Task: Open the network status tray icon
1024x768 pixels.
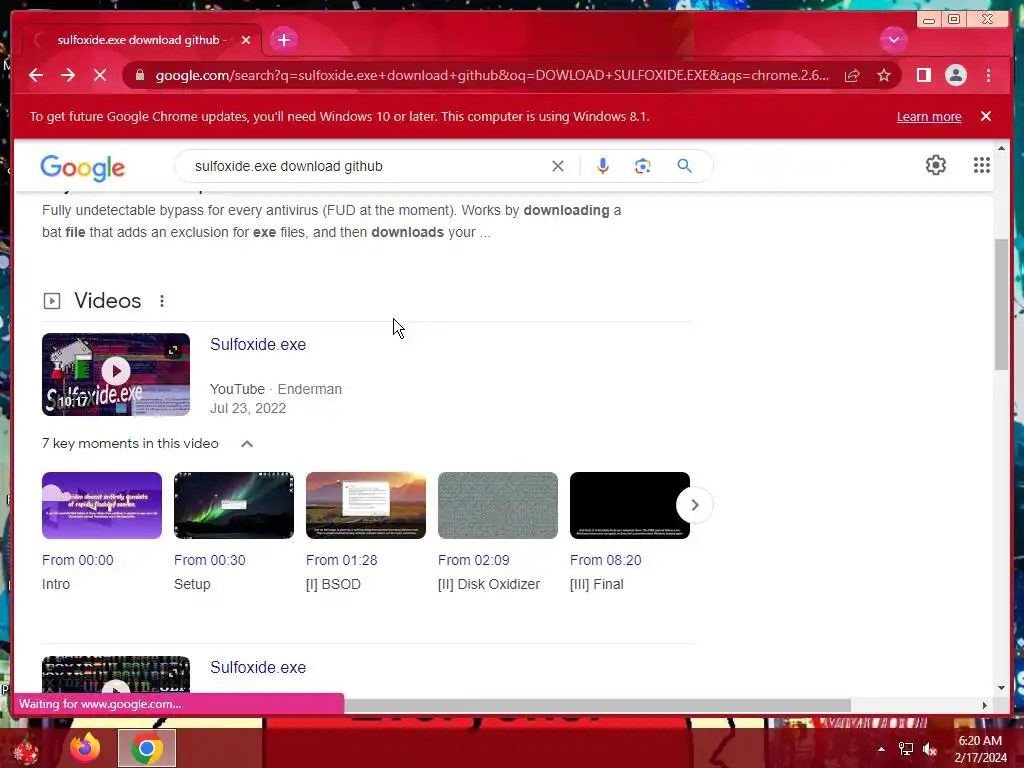Action: click(x=906, y=749)
